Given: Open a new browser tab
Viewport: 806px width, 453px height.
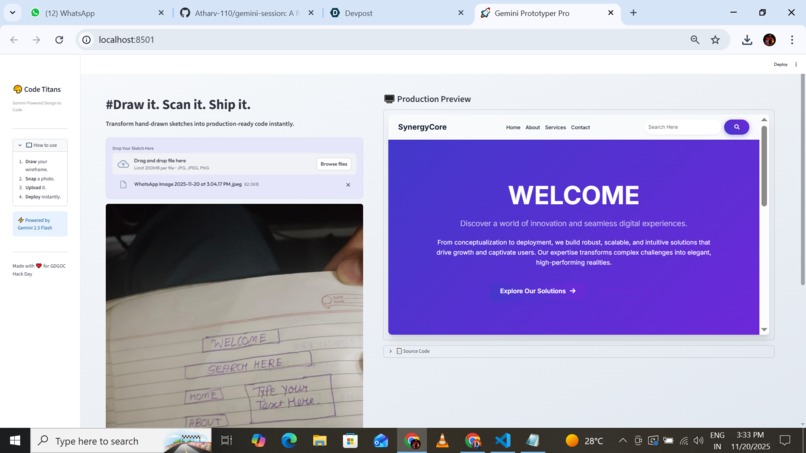Looking at the screenshot, I should 633,13.
